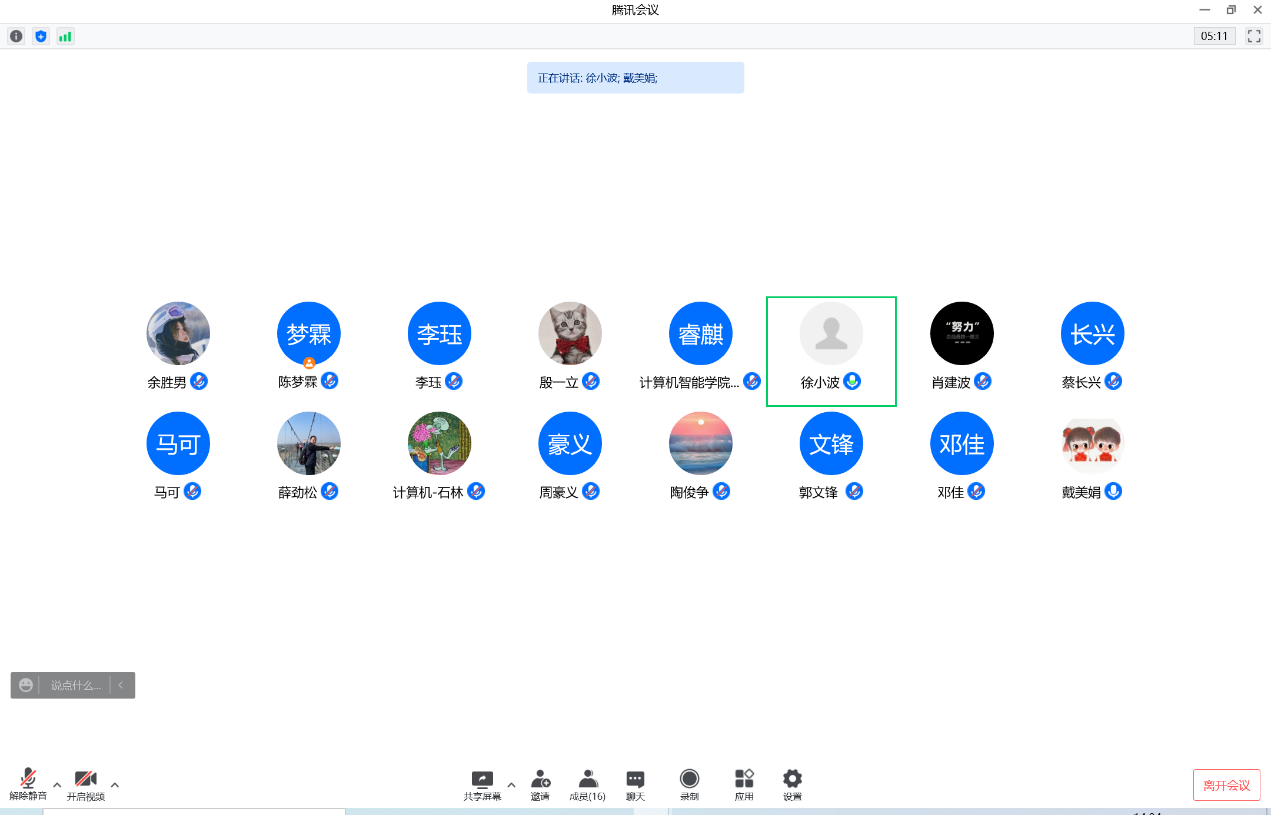Open the Invite (邀请) icon
This screenshot has width=1271, height=815.
tap(540, 784)
